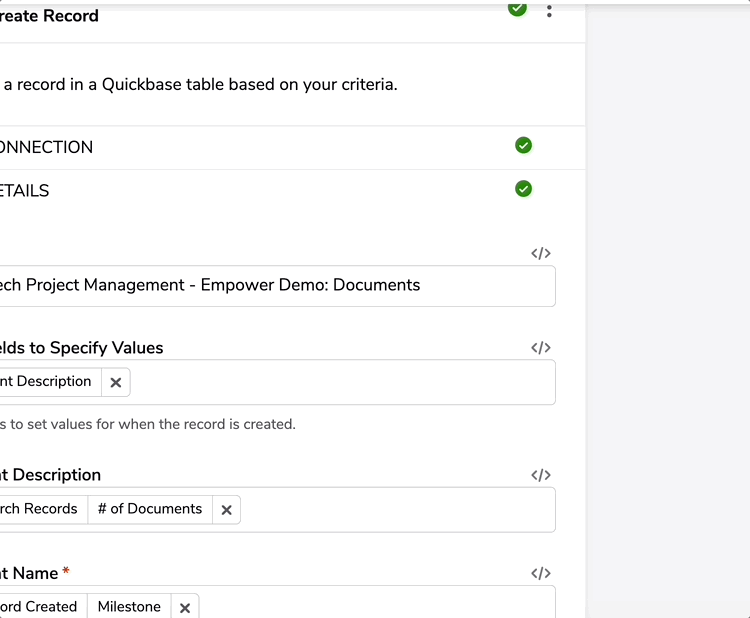Image resolution: width=750 pixels, height=618 pixels.
Task: Click the Create Record step title
Action: (x=49, y=16)
